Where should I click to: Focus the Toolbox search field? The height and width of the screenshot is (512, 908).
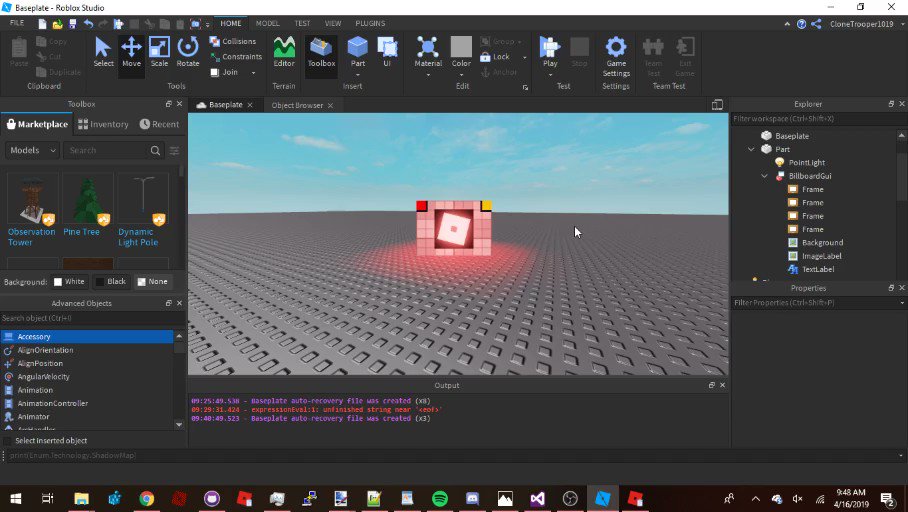point(106,151)
